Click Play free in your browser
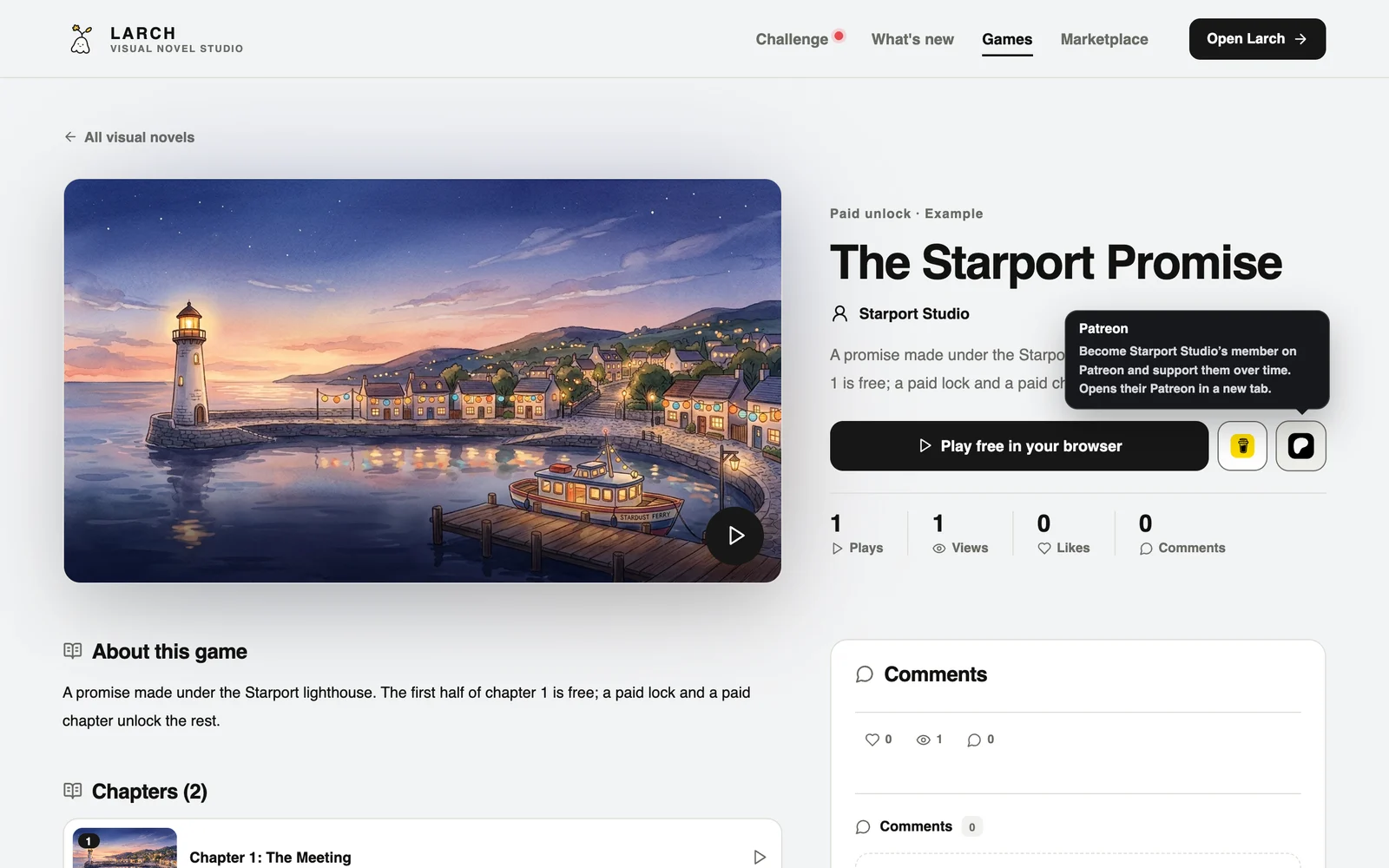Viewport: 1389px width, 868px height. pyautogui.click(x=1019, y=446)
